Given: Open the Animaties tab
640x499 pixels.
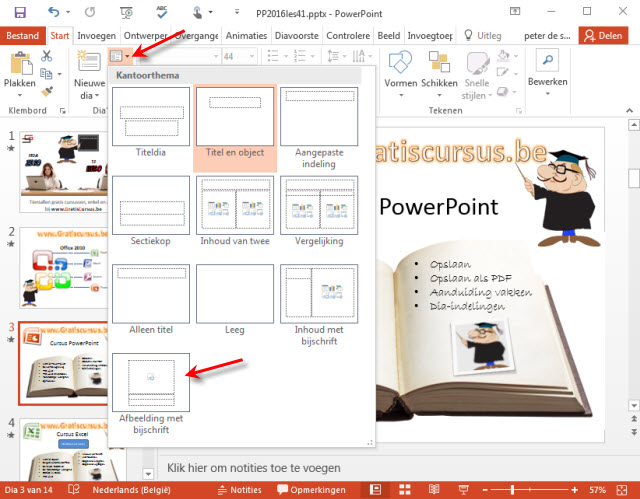Looking at the screenshot, I should [x=246, y=35].
